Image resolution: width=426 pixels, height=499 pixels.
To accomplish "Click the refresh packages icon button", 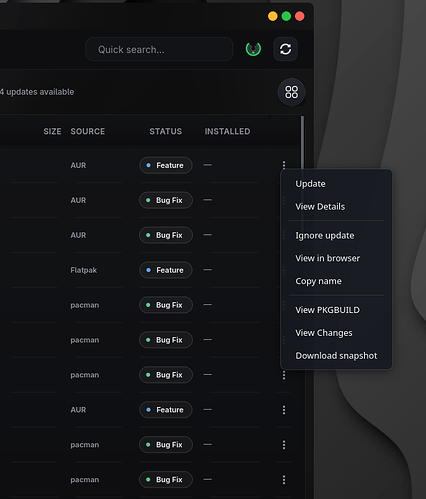I will (285, 49).
